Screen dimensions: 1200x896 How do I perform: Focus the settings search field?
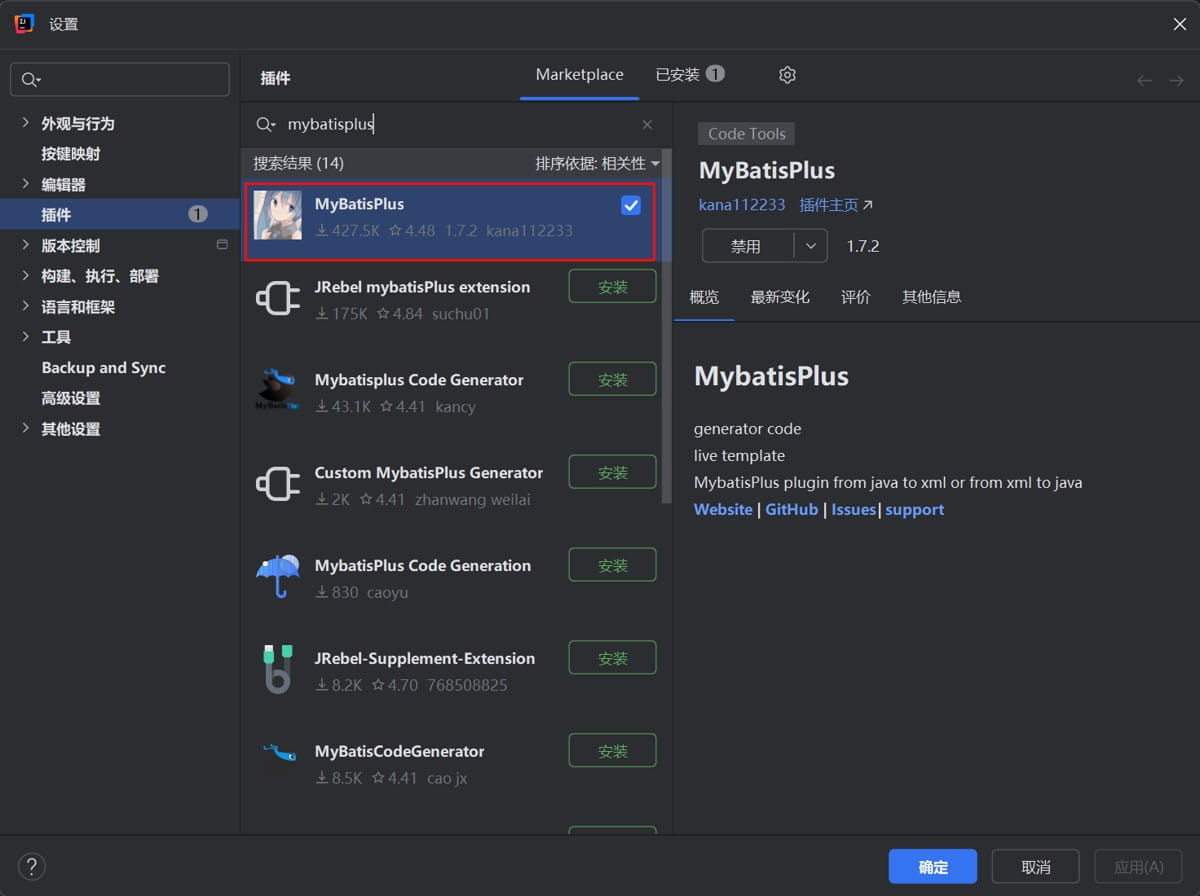coord(120,80)
